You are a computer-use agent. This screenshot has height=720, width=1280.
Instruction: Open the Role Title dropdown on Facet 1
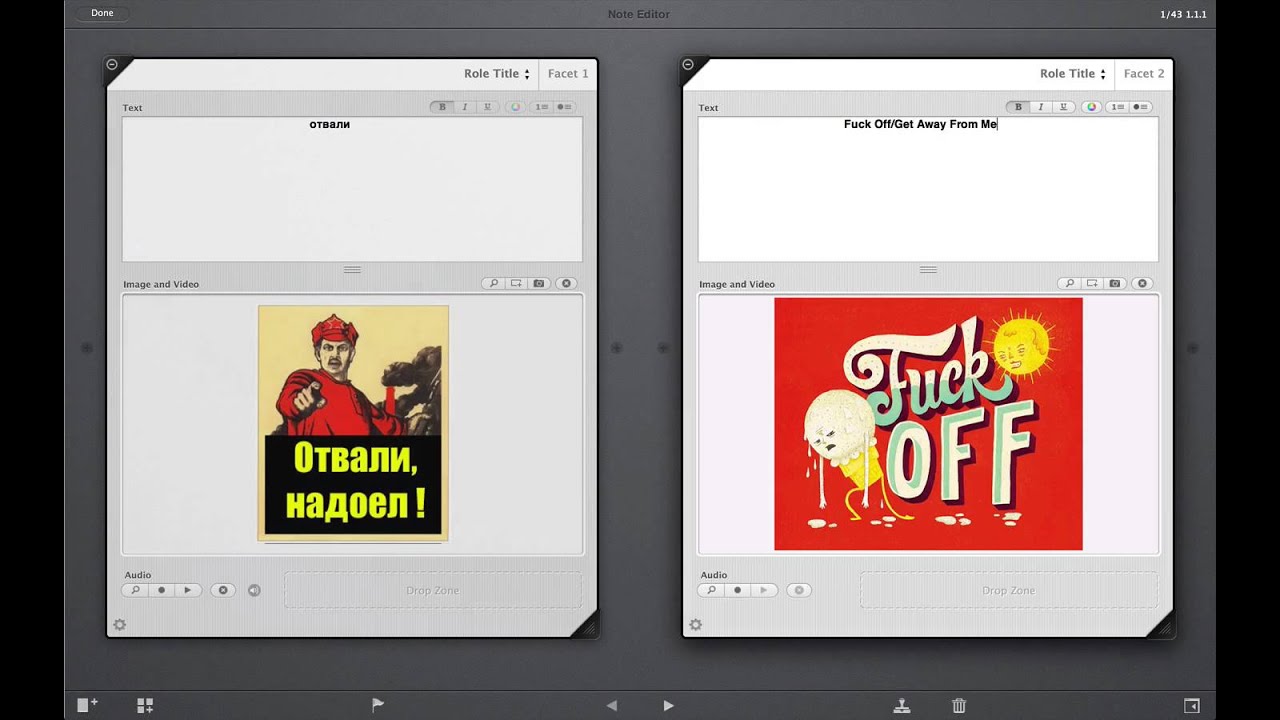coord(497,74)
